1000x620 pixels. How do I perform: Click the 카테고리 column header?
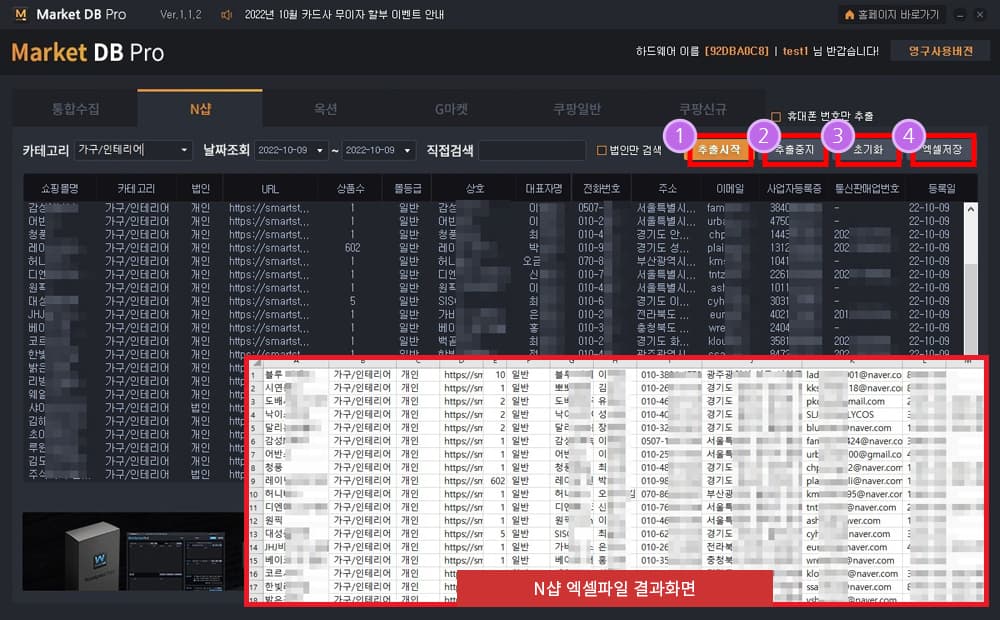click(136, 189)
